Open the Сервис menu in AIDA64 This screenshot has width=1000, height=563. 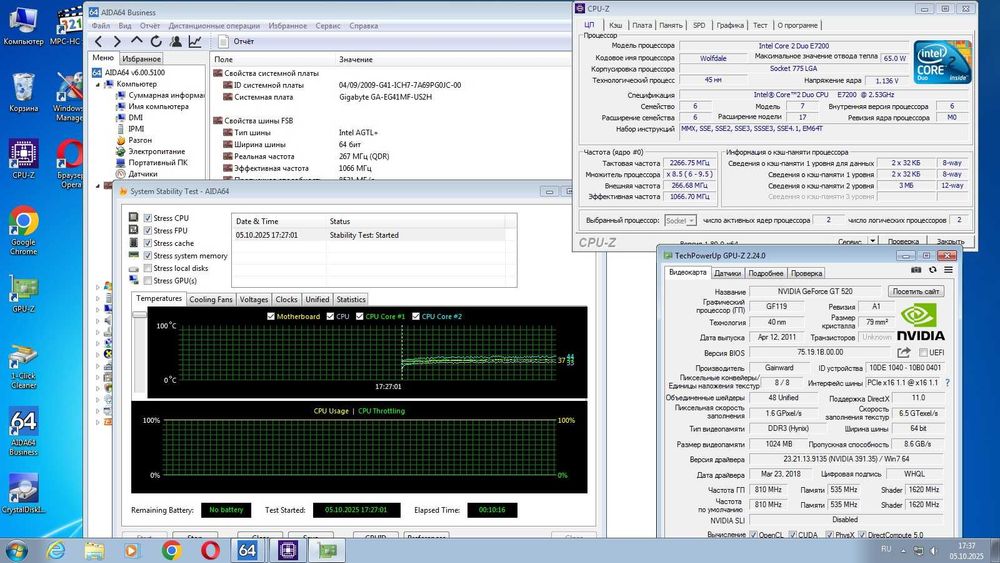(328, 26)
